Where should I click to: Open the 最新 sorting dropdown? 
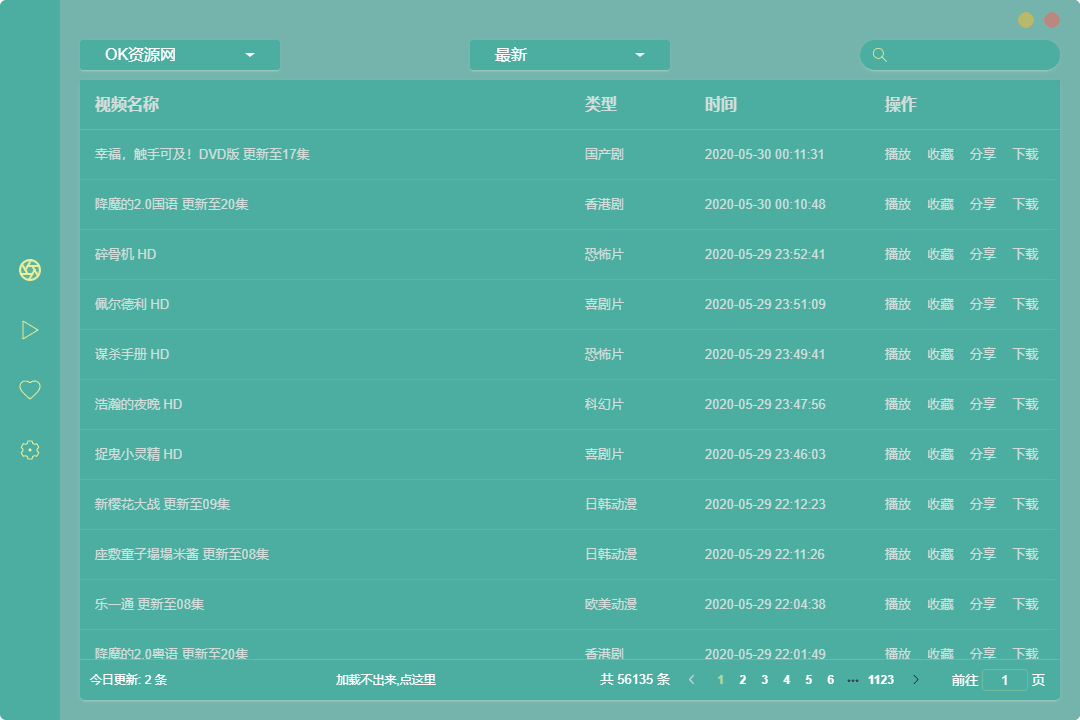coord(569,55)
